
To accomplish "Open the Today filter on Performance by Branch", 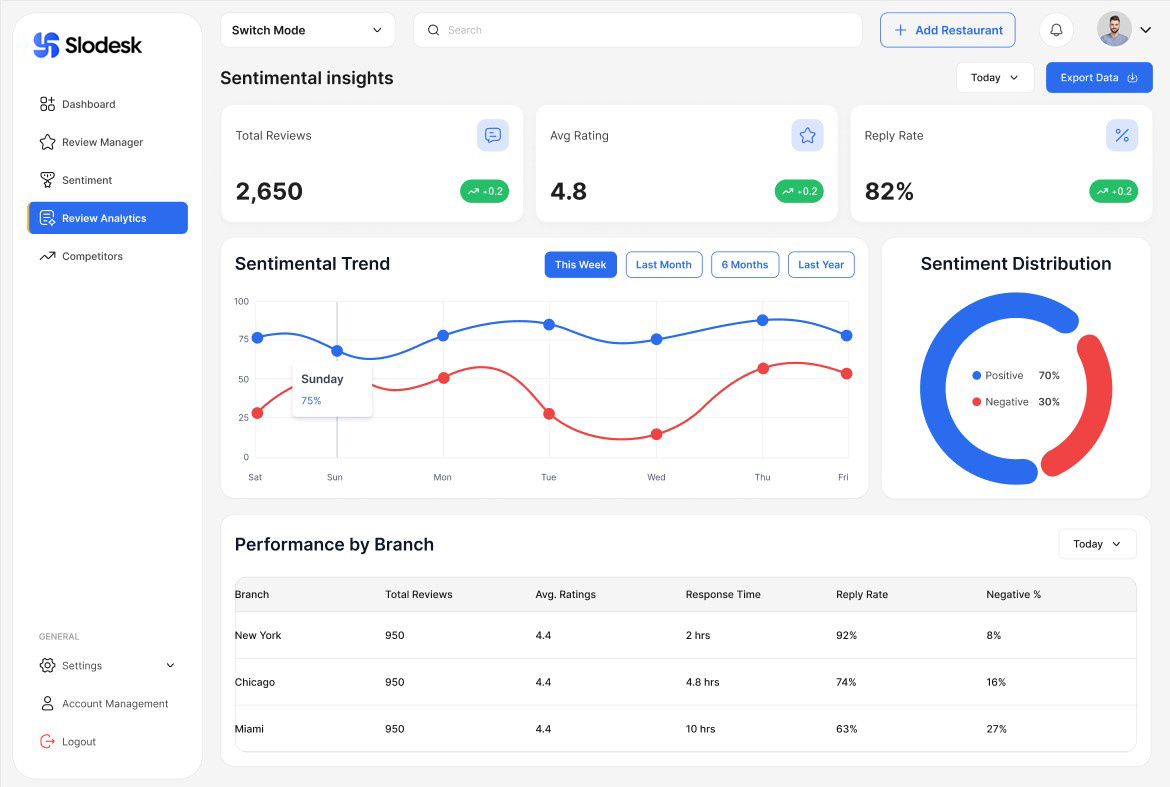I will point(1096,543).
